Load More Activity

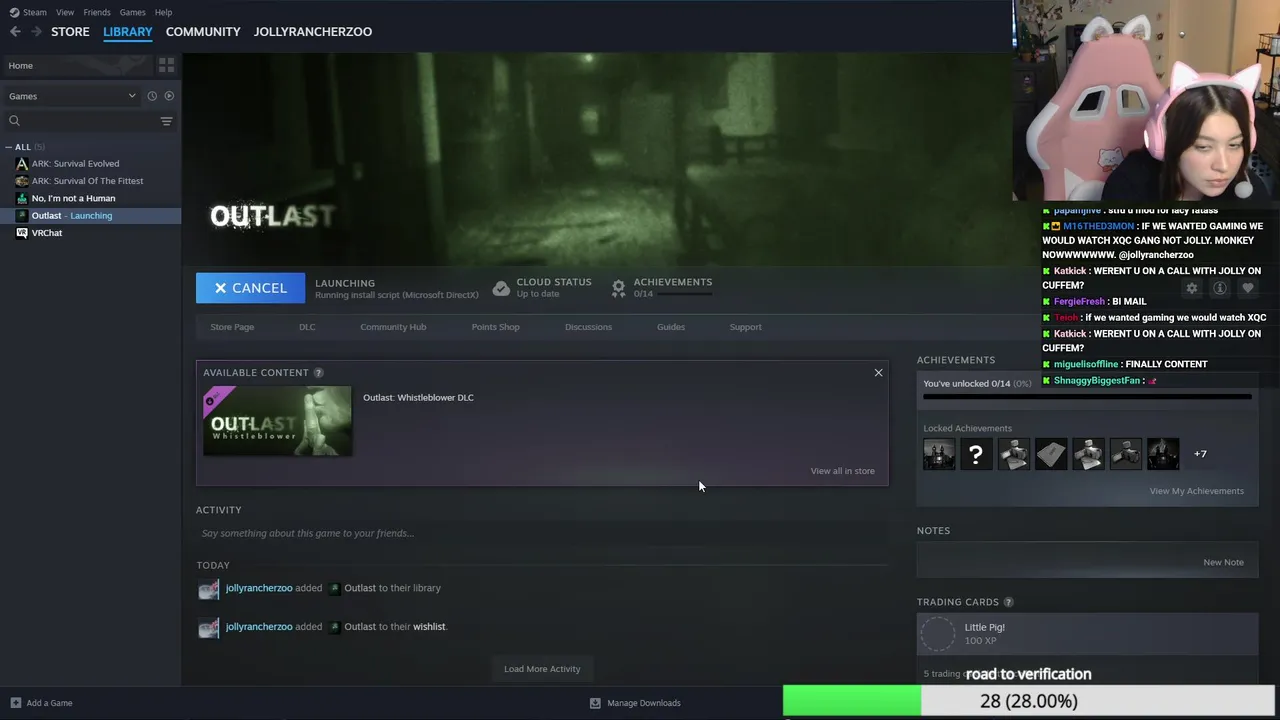542,669
